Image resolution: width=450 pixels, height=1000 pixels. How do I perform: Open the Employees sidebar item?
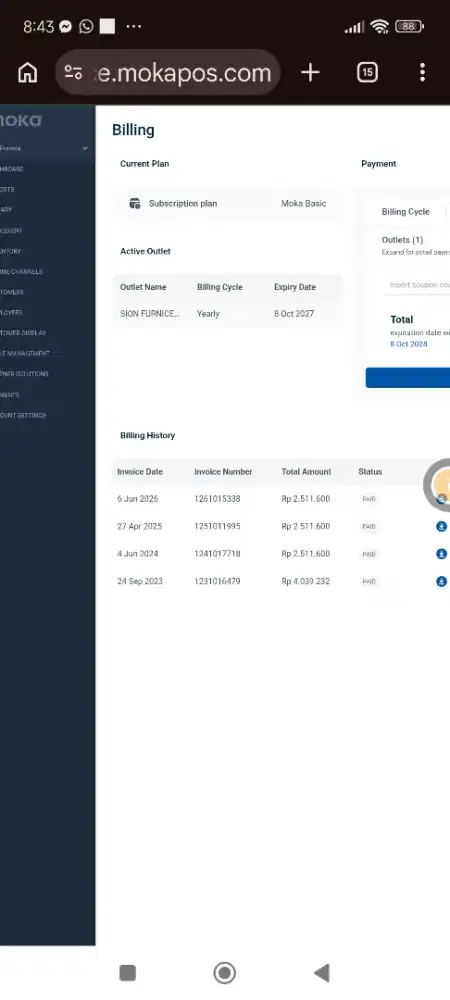click(11, 312)
